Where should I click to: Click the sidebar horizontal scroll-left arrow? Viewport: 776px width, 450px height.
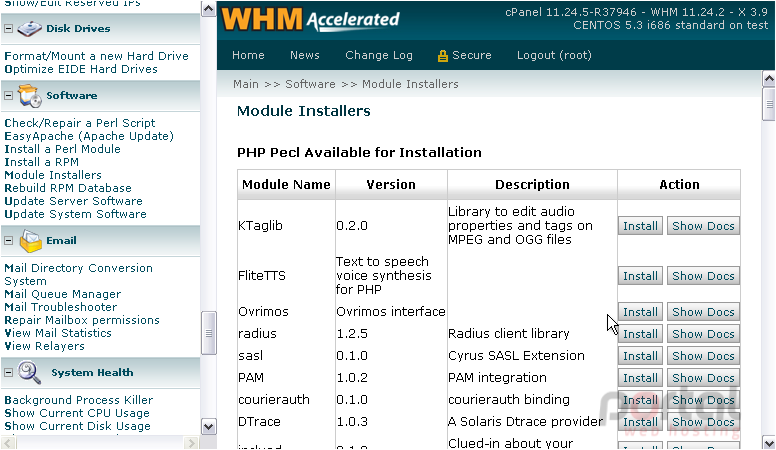(x=8, y=442)
